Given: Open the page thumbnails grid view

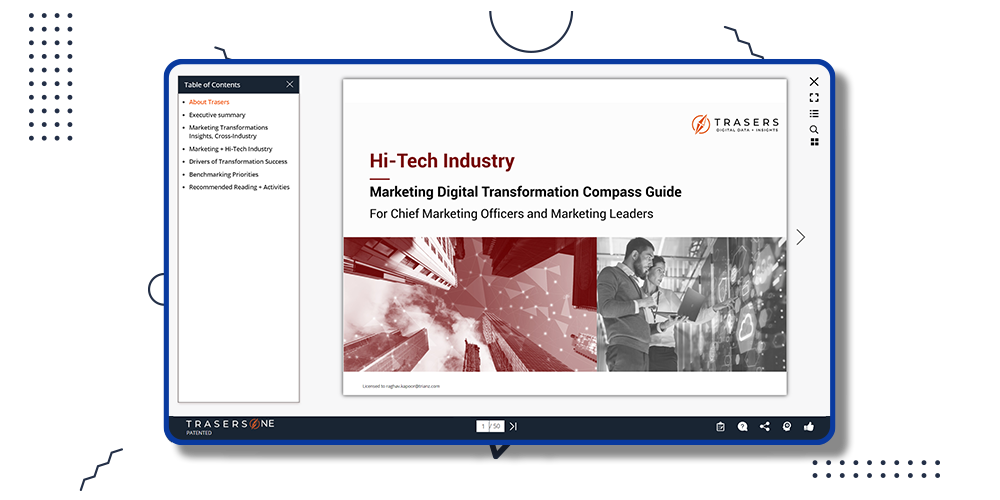Looking at the screenshot, I should pos(814,142).
